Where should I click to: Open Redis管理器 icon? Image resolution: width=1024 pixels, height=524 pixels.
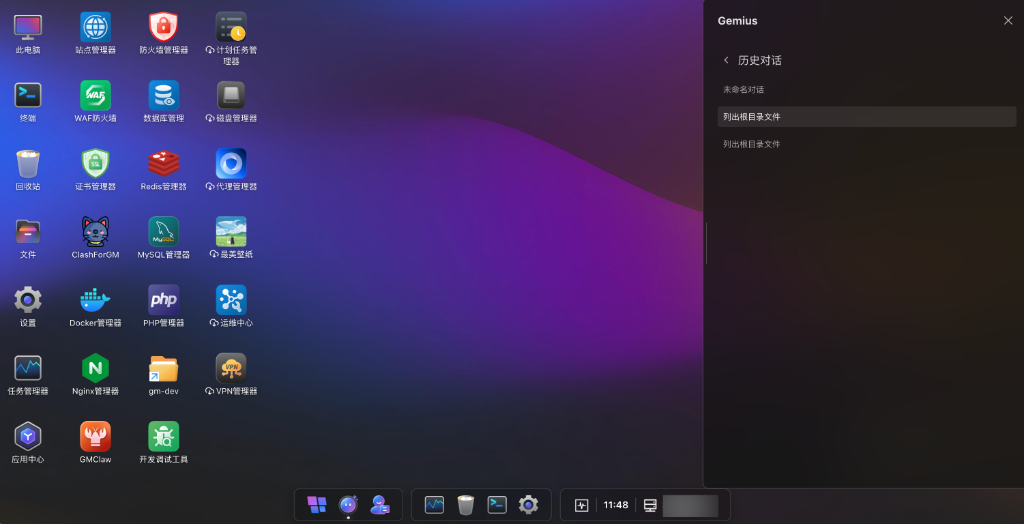[163, 163]
